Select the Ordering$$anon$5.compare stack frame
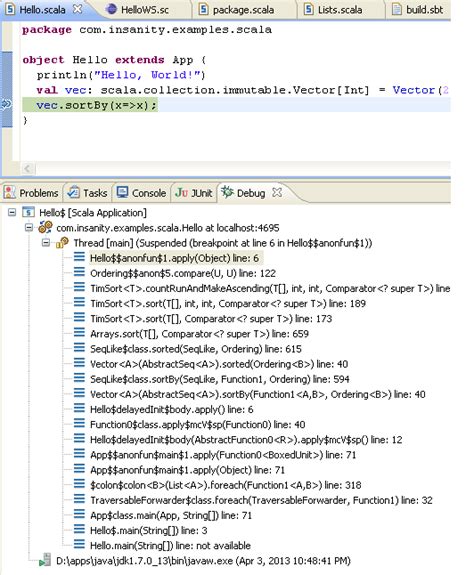474x575 pixels. [x=183, y=273]
